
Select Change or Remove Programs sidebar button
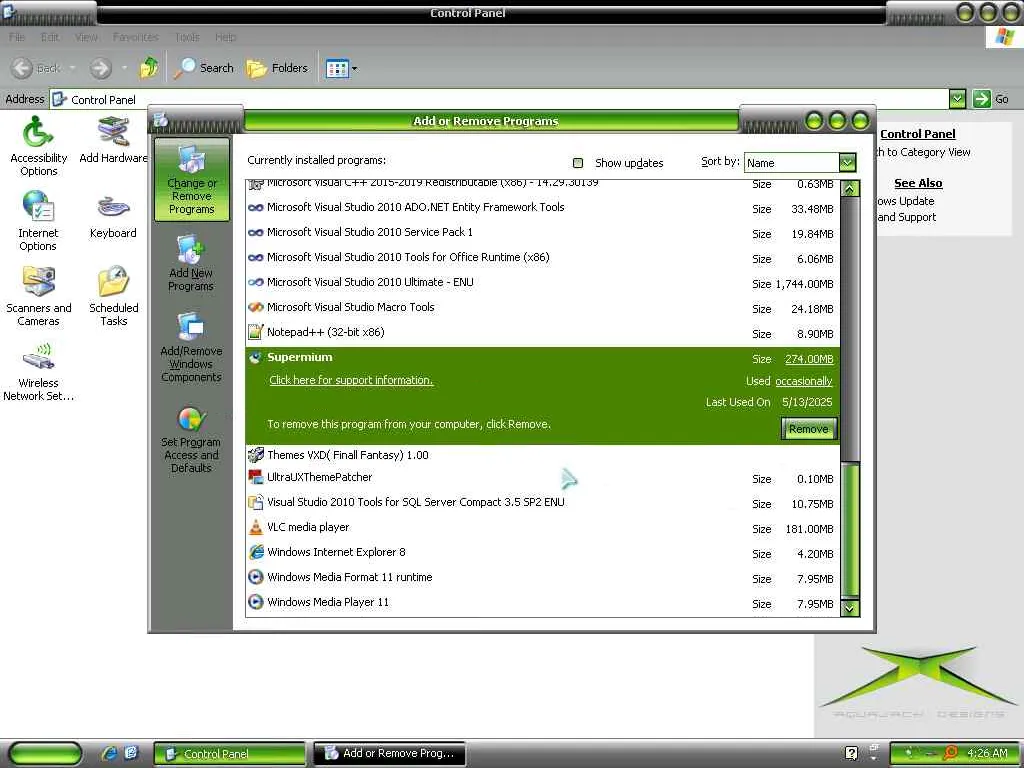pyautogui.click(x=191, y=180)
